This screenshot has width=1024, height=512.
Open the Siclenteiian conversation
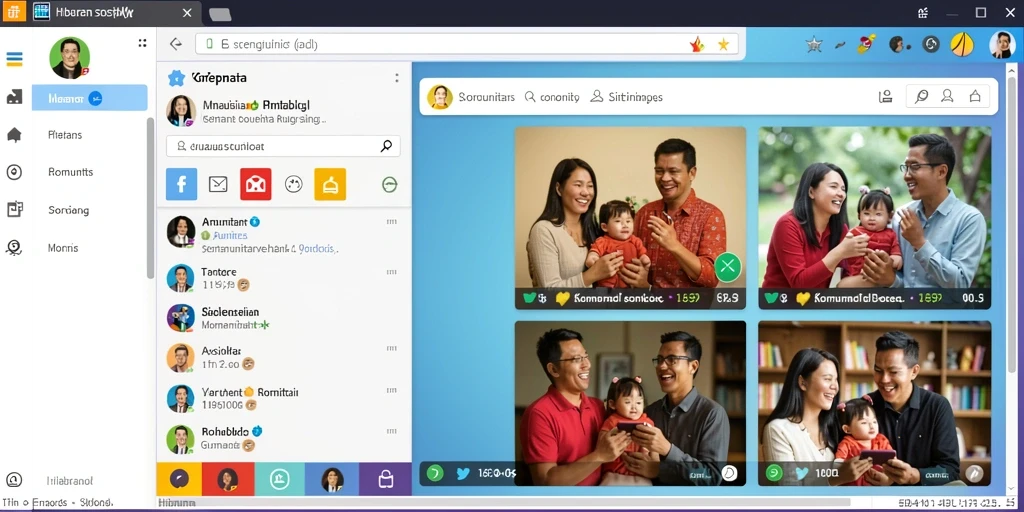[283, 318]
